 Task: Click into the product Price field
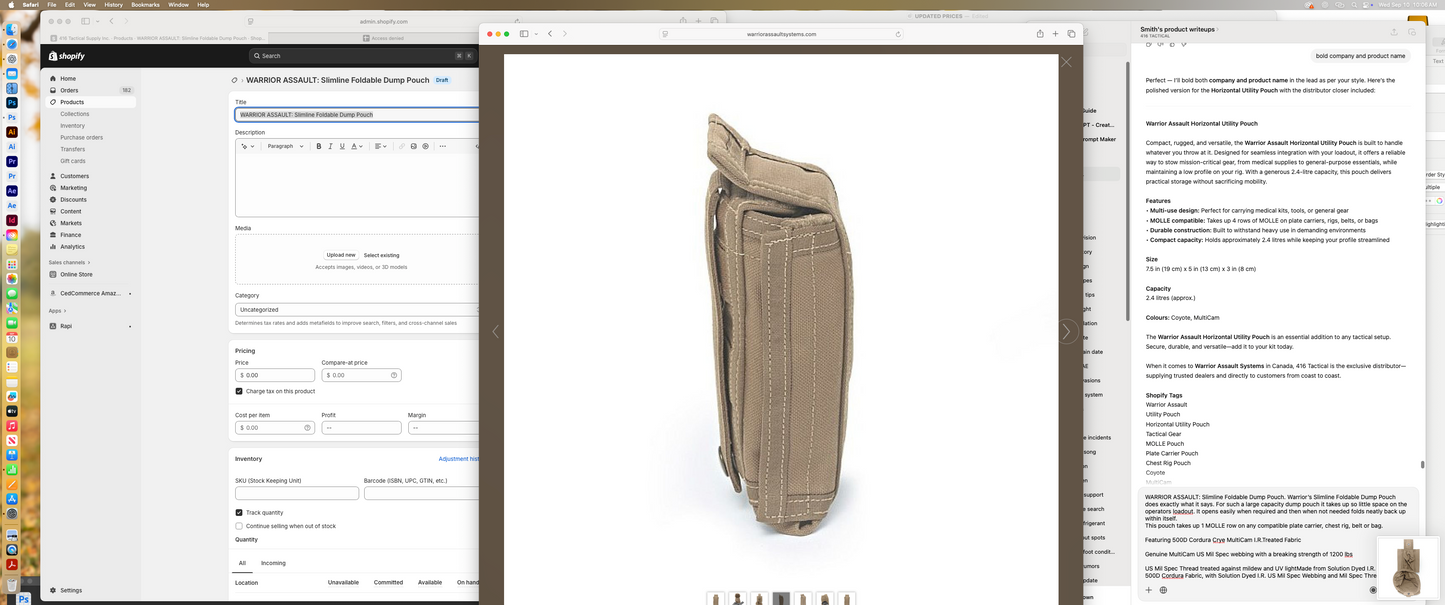(277, 375)
